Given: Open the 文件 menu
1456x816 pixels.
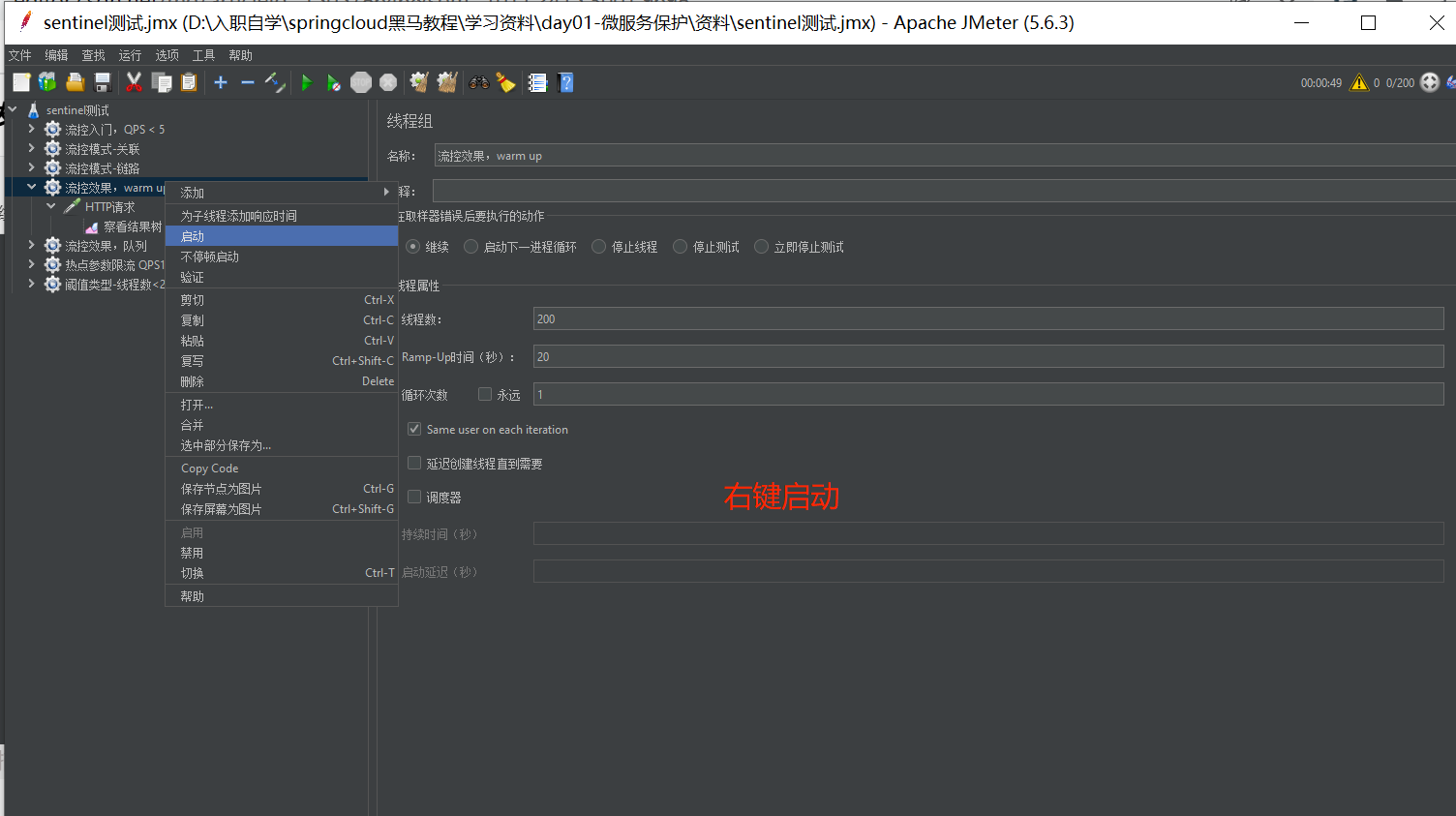Looking at the screenshot, I should coord(19,55).
